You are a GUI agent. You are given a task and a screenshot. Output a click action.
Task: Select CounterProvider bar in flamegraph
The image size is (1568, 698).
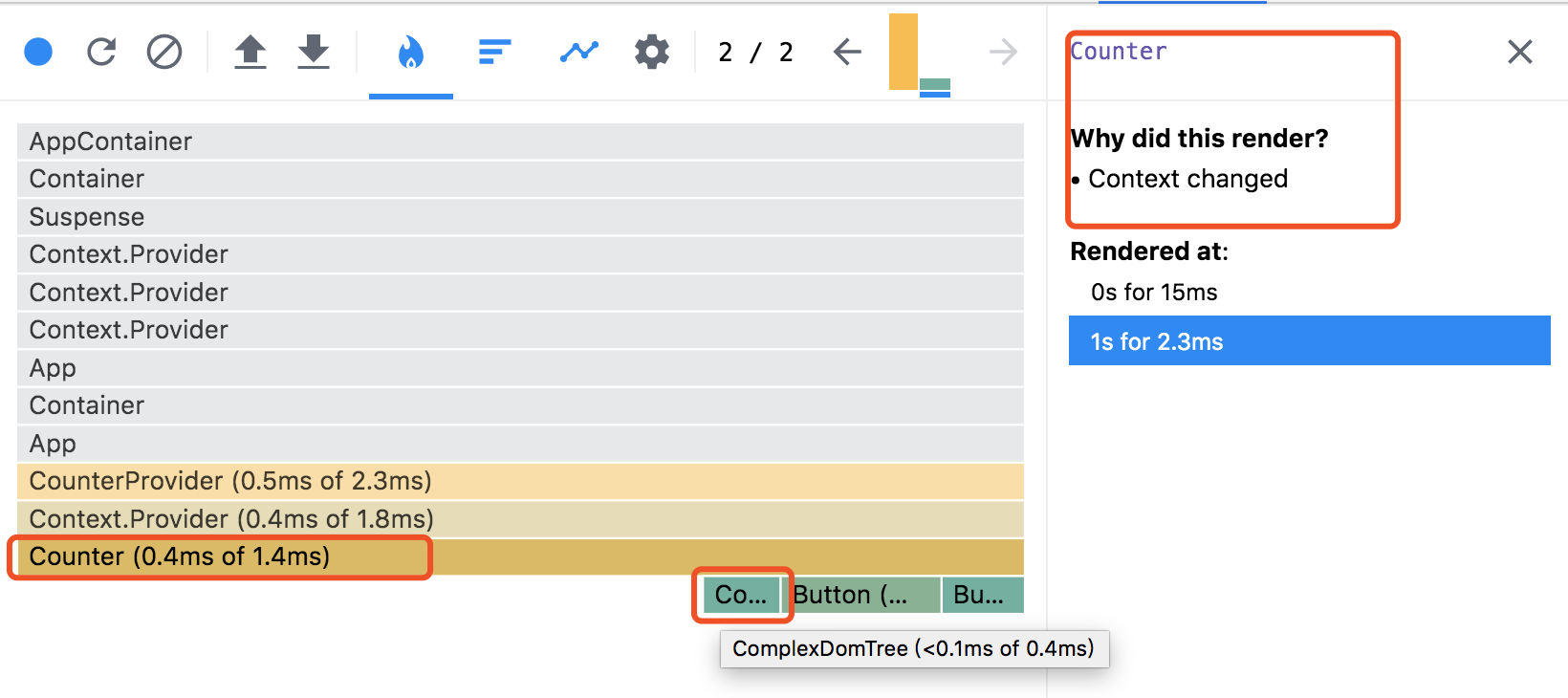[x=520, y=481]
